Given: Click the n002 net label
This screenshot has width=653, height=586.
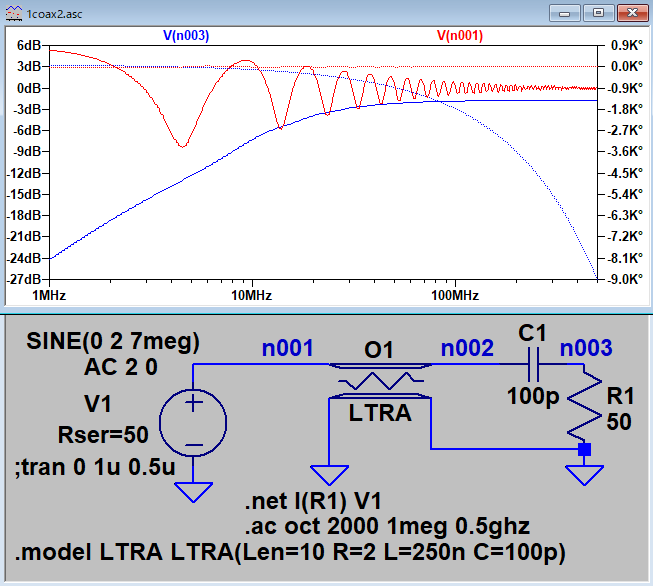Looking at the screenshot, I should [467, 348].
